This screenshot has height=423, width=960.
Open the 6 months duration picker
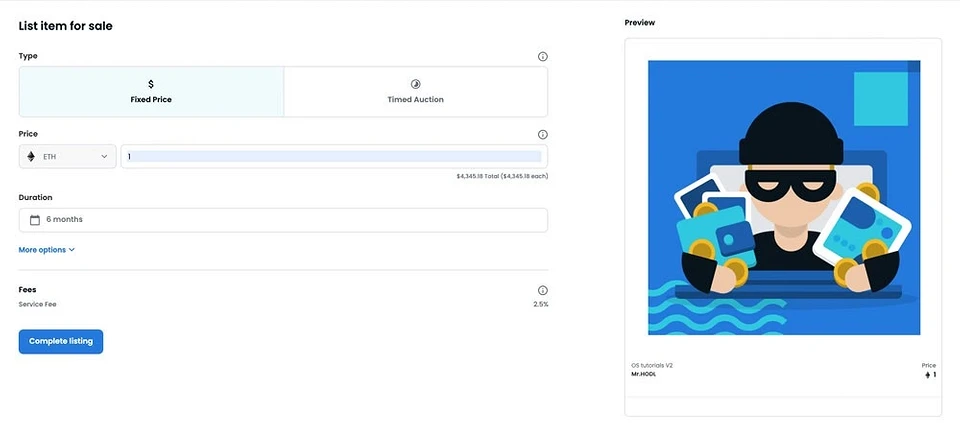pyautogui.click(x=283, y=220)
